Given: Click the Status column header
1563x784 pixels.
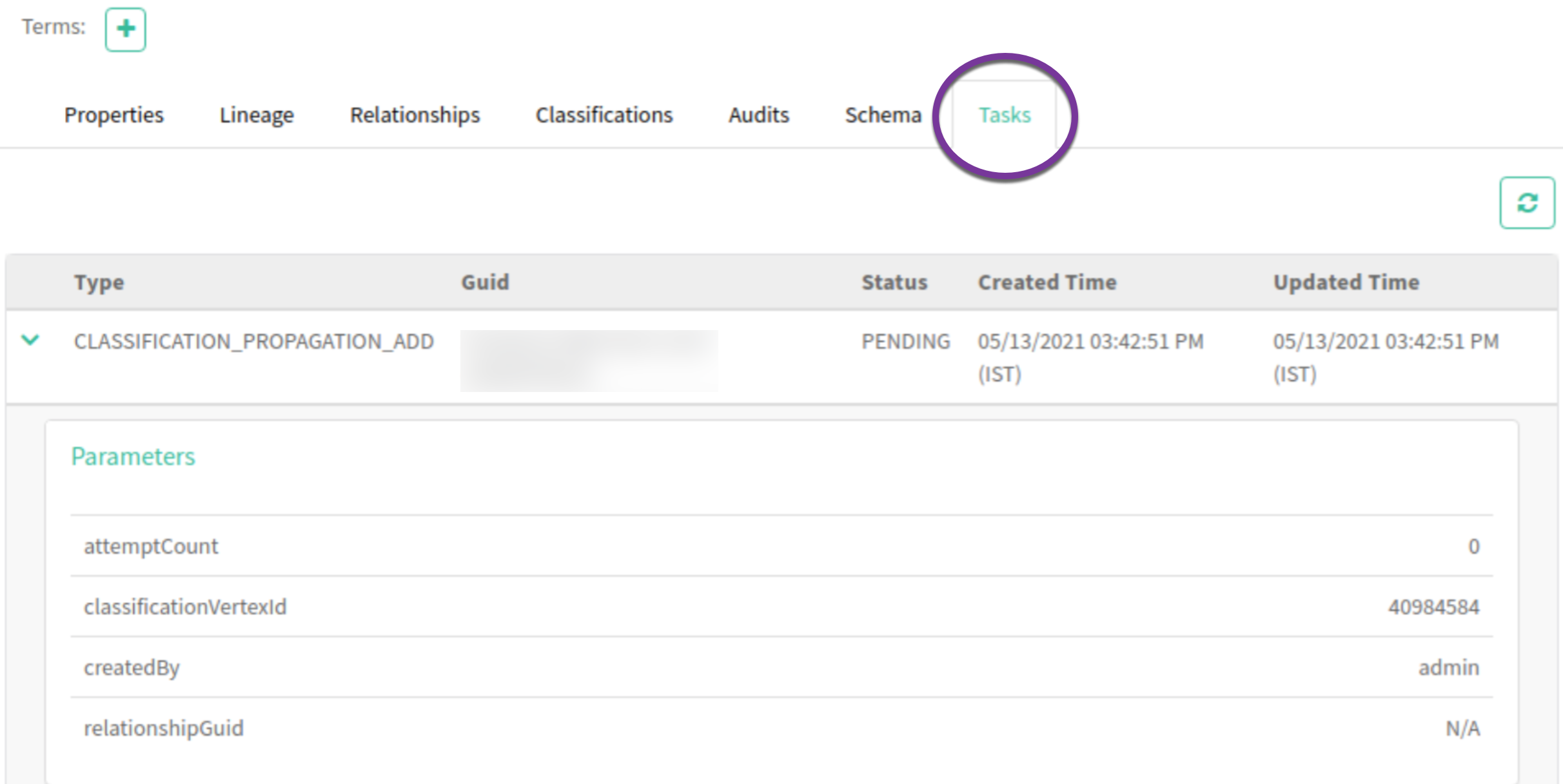Looking at the screenshot, I should (894, 282).
